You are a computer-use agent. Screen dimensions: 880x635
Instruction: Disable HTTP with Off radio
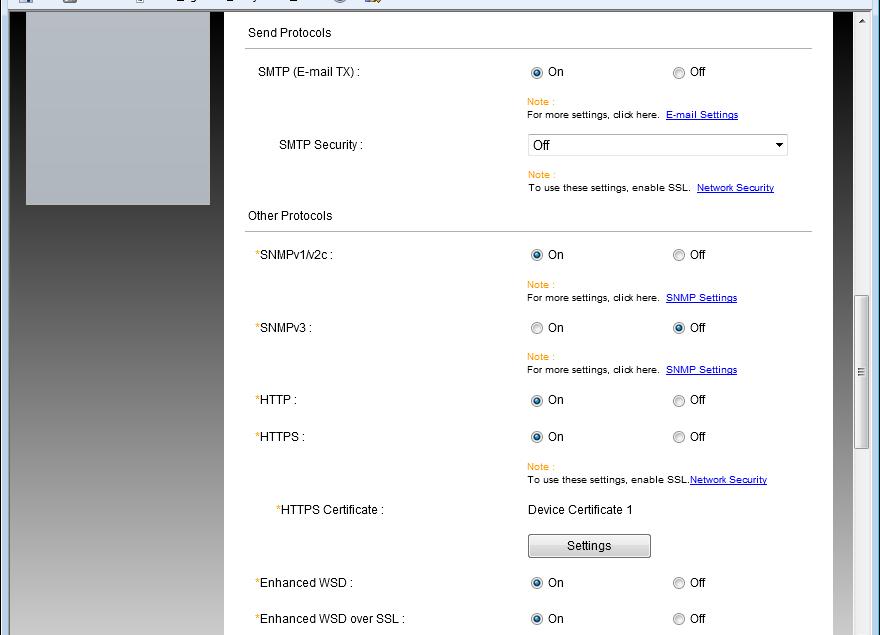(x=679, y=400)
